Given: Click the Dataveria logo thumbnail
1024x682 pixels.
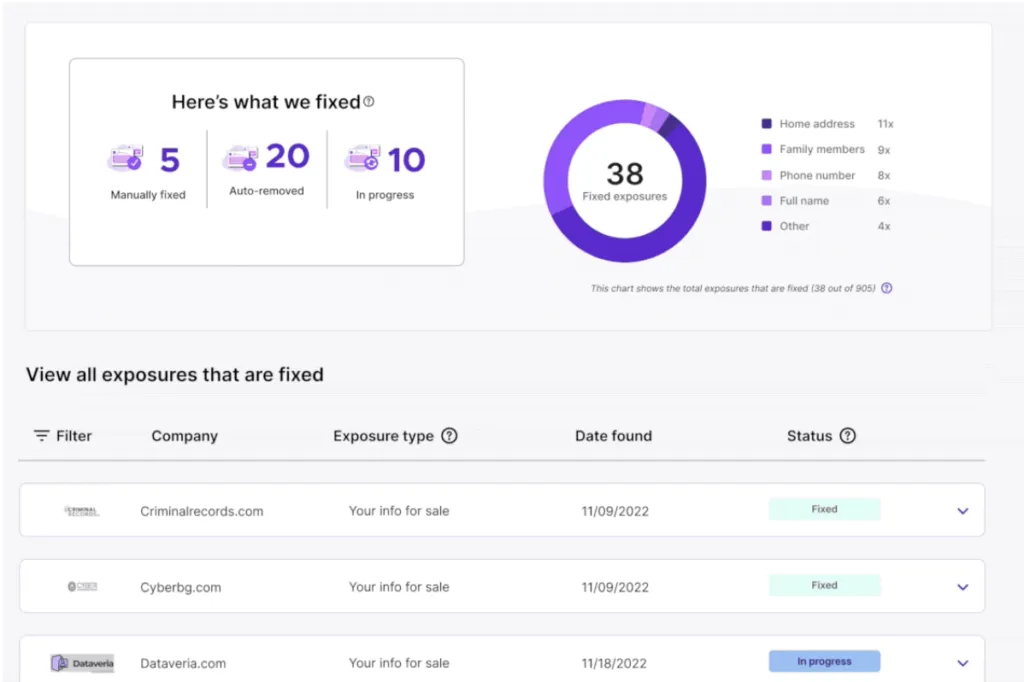Looking at the screenshot, I should point(82,663).
